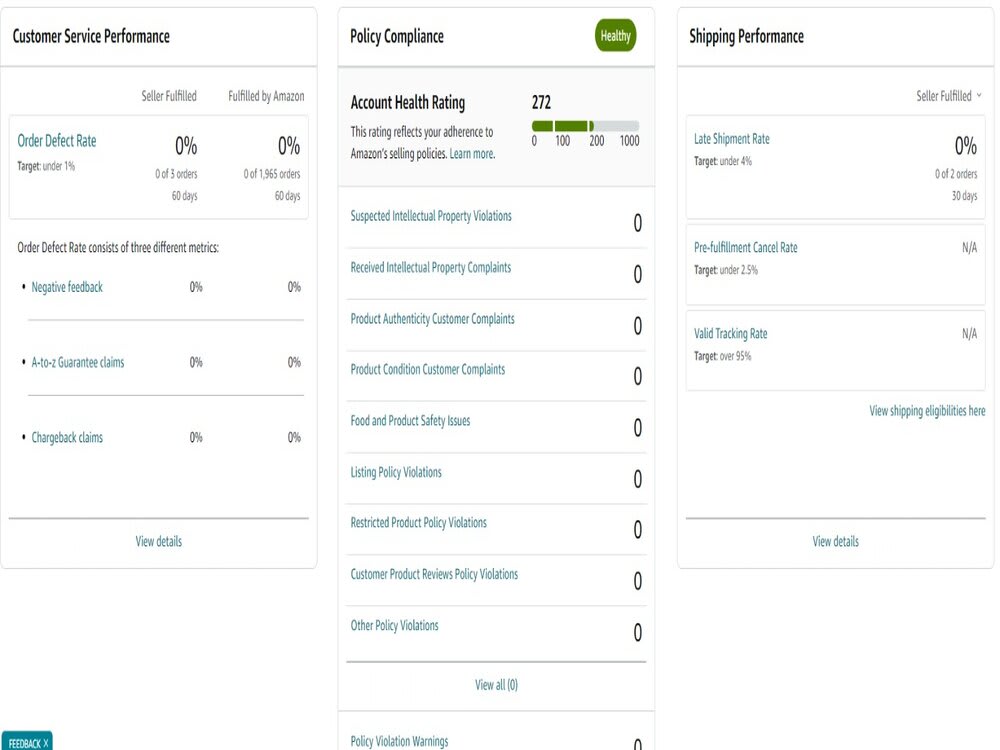Open the Negative feedback metric link
The height and width of the screenshot is (750, 1000).
(x=67, y=287)
